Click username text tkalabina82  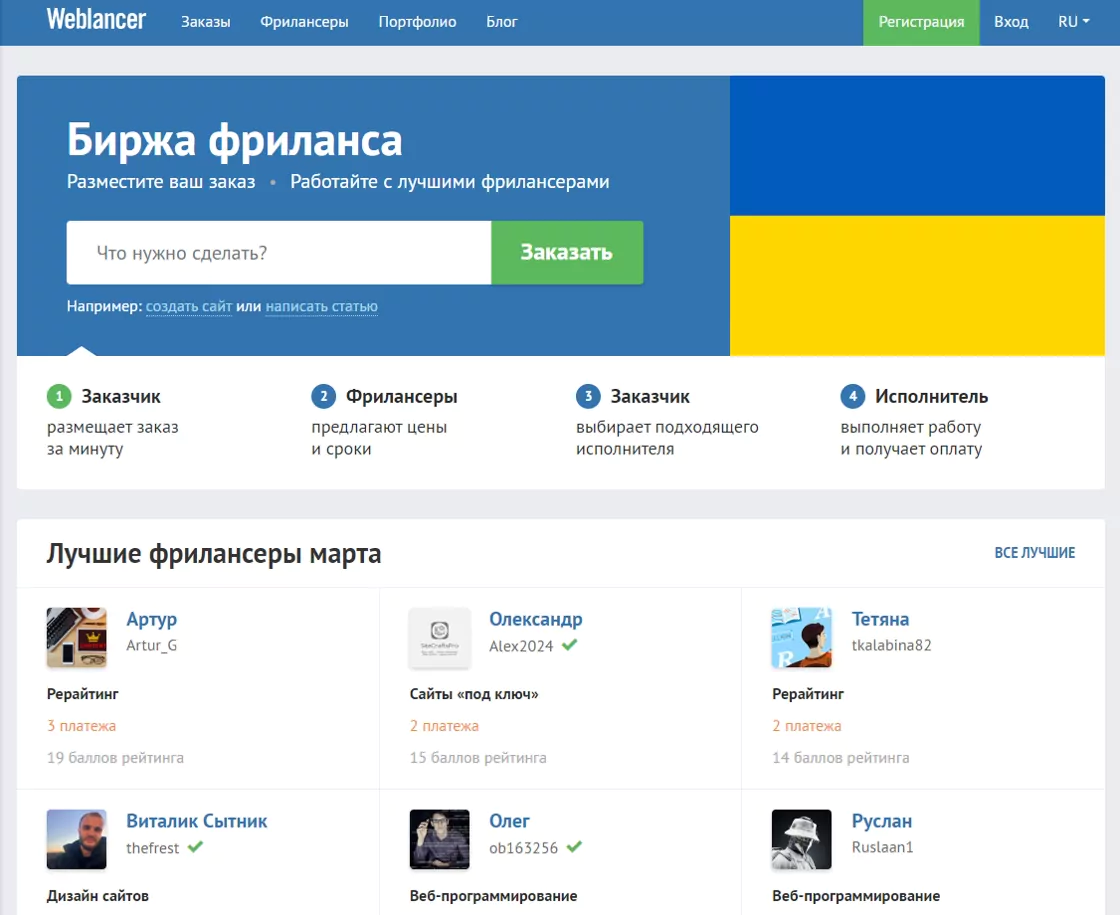coord(891,645)
